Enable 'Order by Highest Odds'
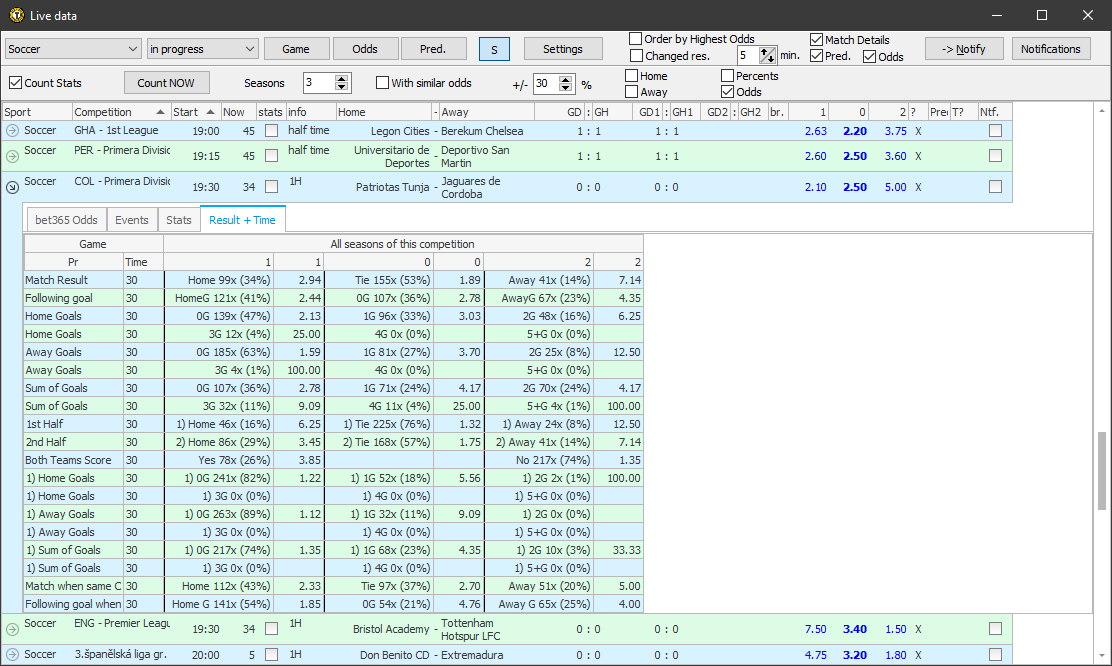This screenshot has width=1112, height=666. coord(636,39)
